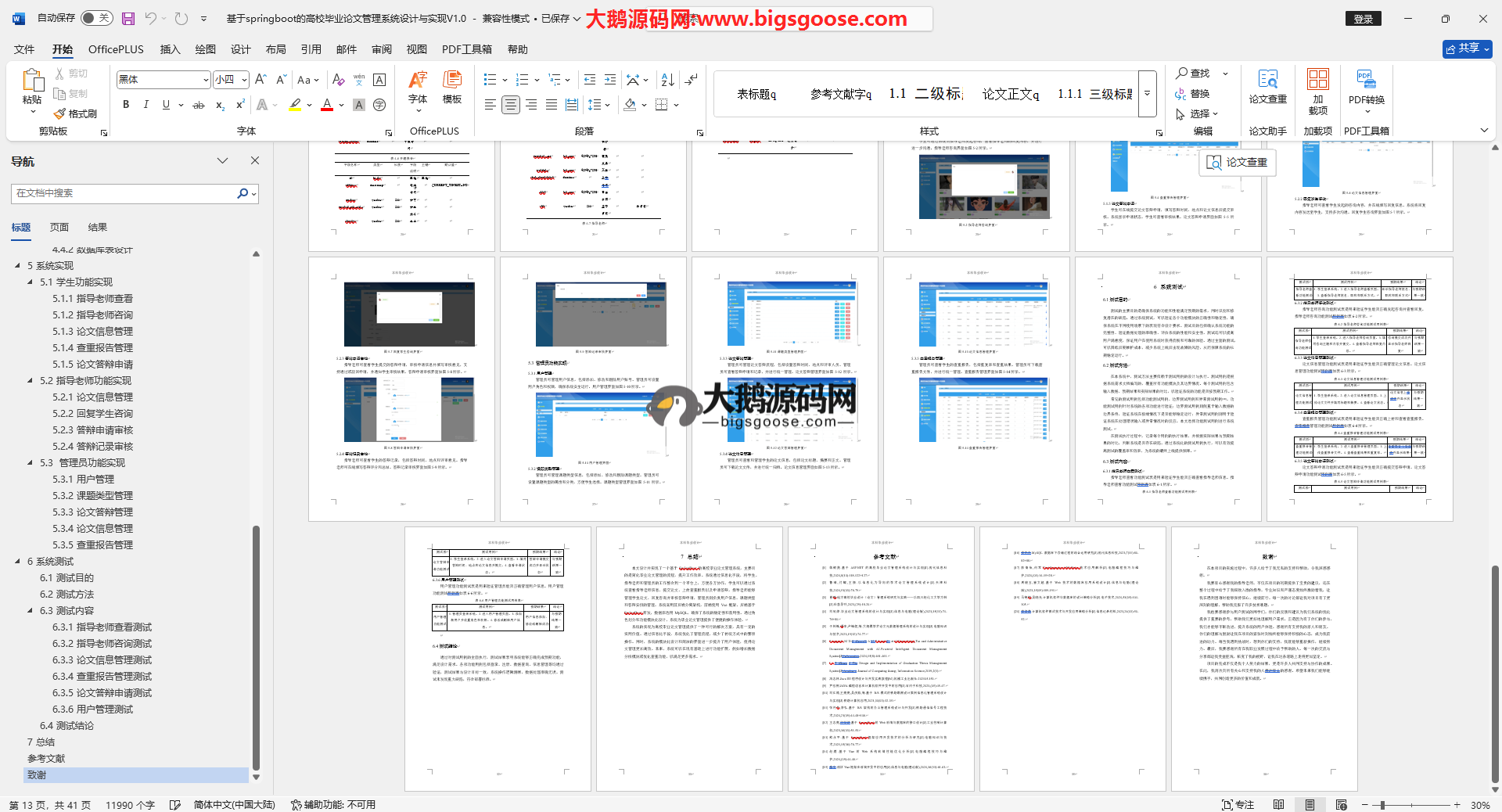
Task: Apply bold formatting with the B icon
Action: click(126, 105)
